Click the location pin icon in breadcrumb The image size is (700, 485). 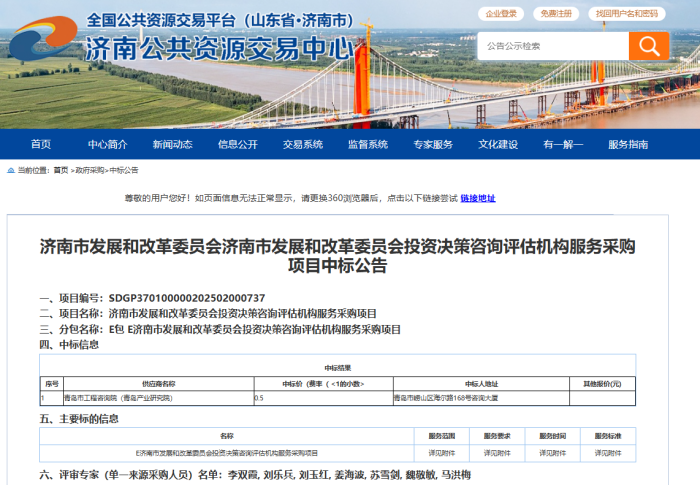[x=11, y=171]
